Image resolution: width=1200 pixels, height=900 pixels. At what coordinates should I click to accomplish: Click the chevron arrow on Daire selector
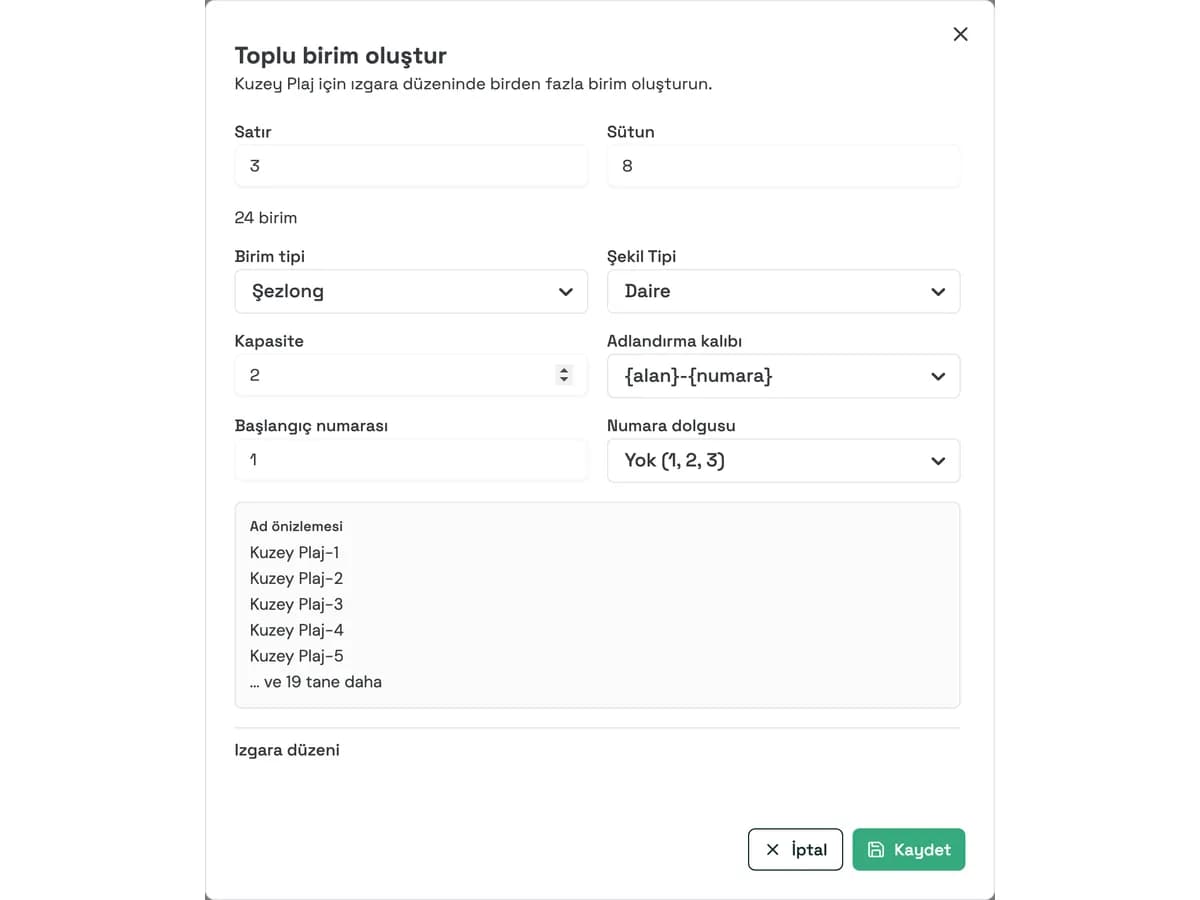click(x=938, y=292)
